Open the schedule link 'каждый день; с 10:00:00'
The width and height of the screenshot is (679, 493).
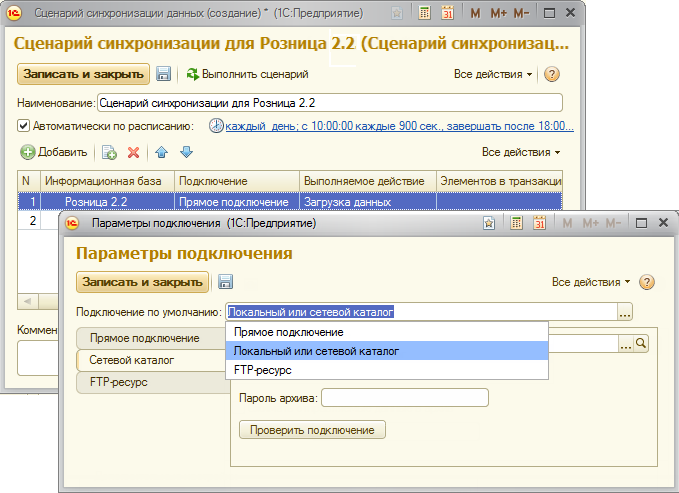[399, 126]
